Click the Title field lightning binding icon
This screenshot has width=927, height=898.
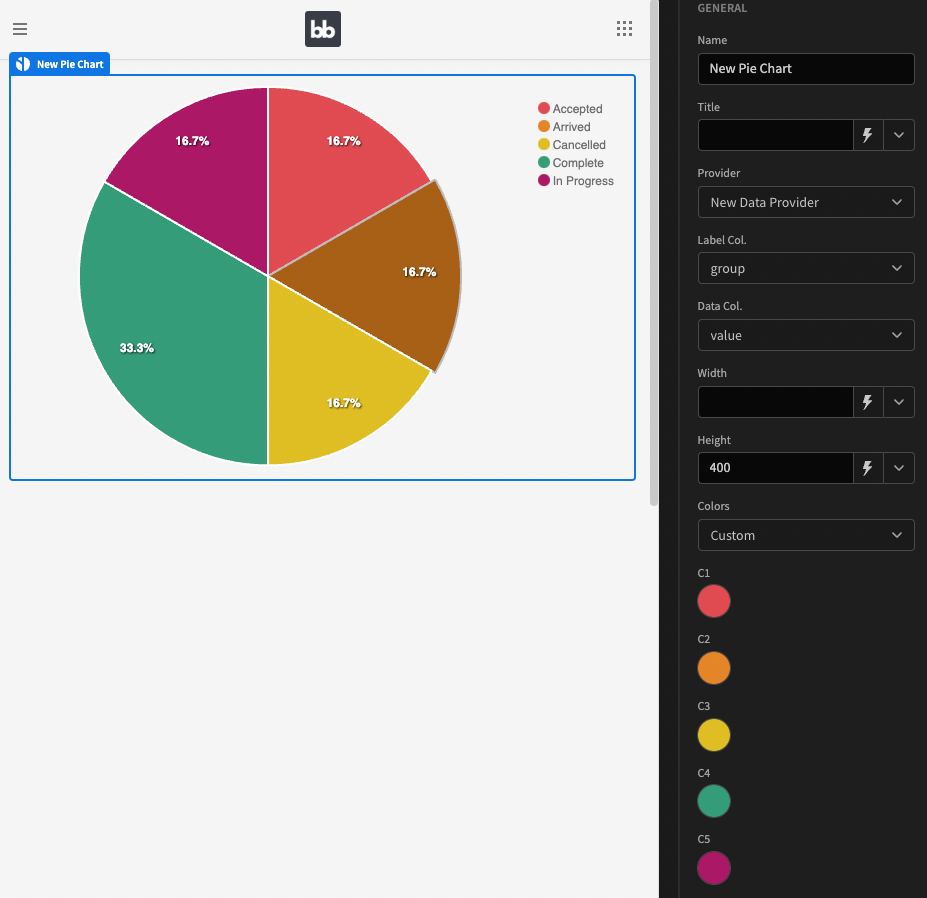coord(868,135)
